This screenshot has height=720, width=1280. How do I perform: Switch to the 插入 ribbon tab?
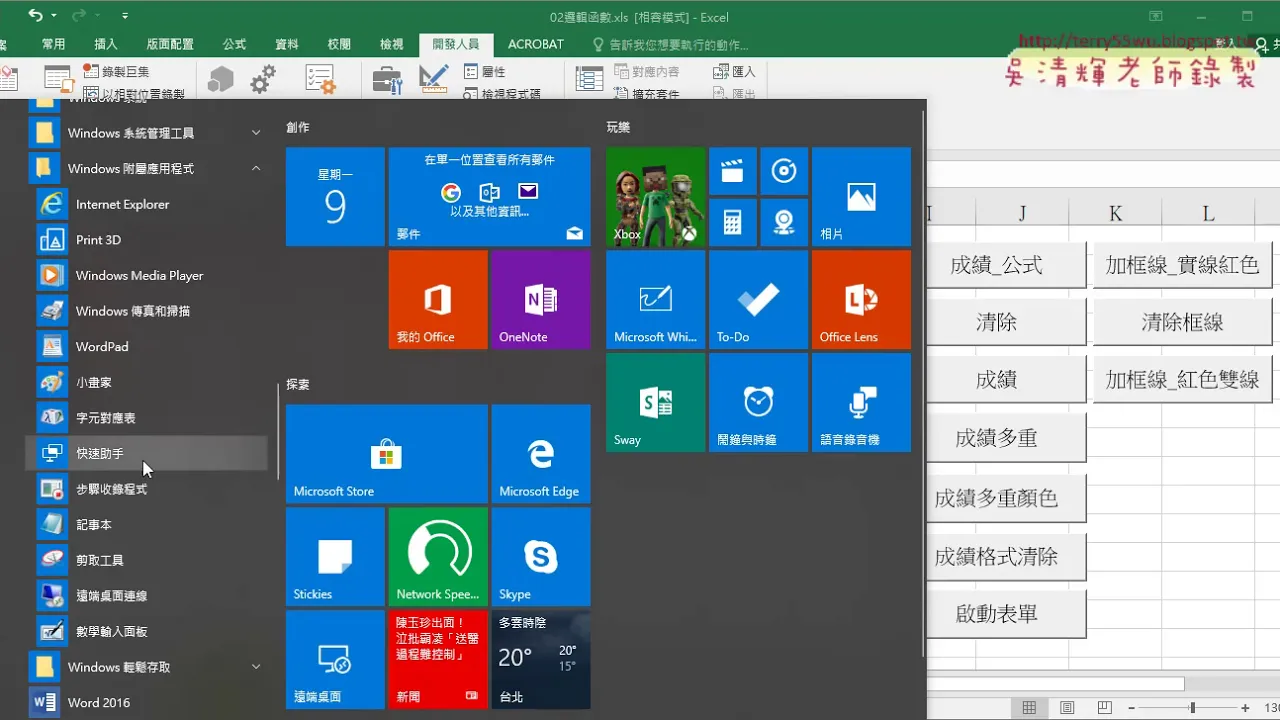(x=106, y=44)
